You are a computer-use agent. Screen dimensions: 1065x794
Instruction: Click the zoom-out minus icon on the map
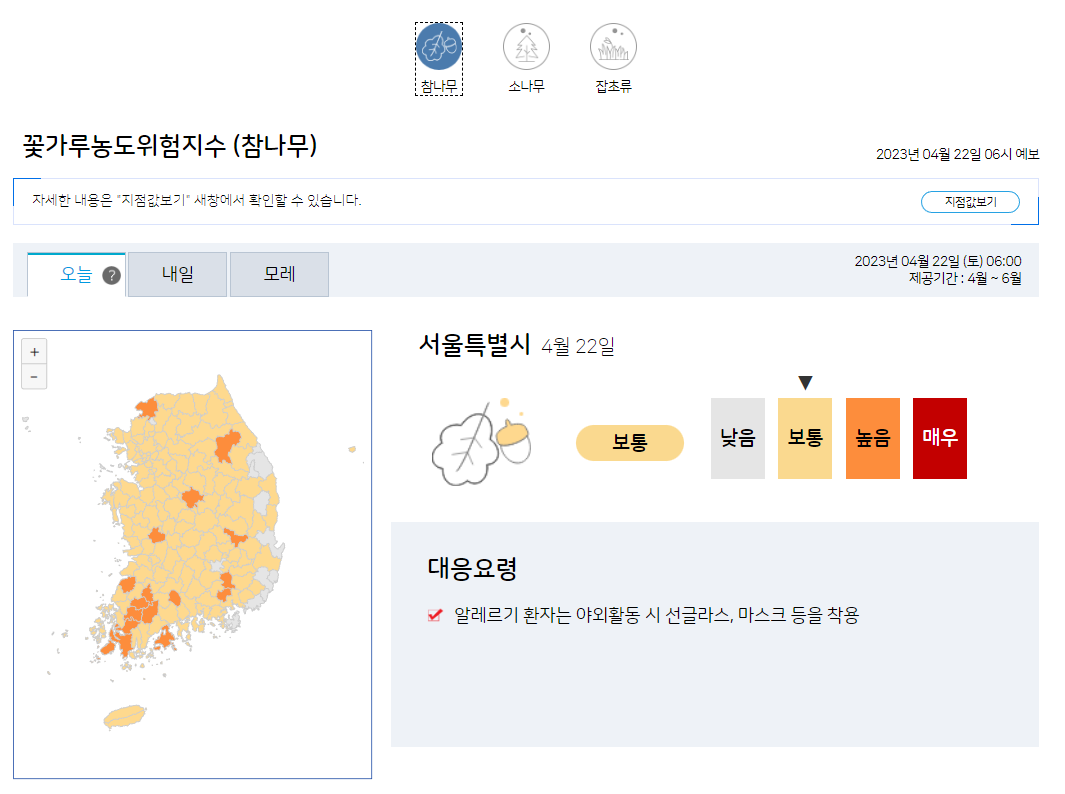[x=34, y=376]
